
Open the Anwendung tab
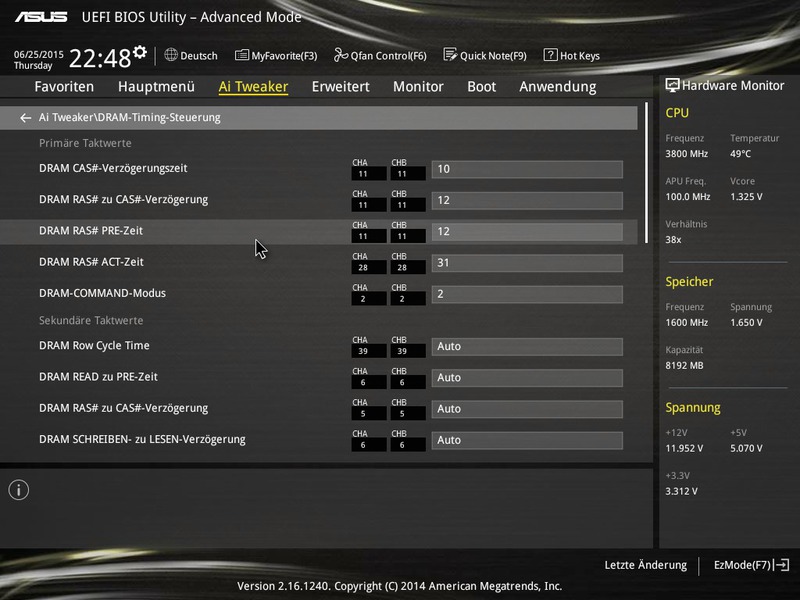(558, 87)
